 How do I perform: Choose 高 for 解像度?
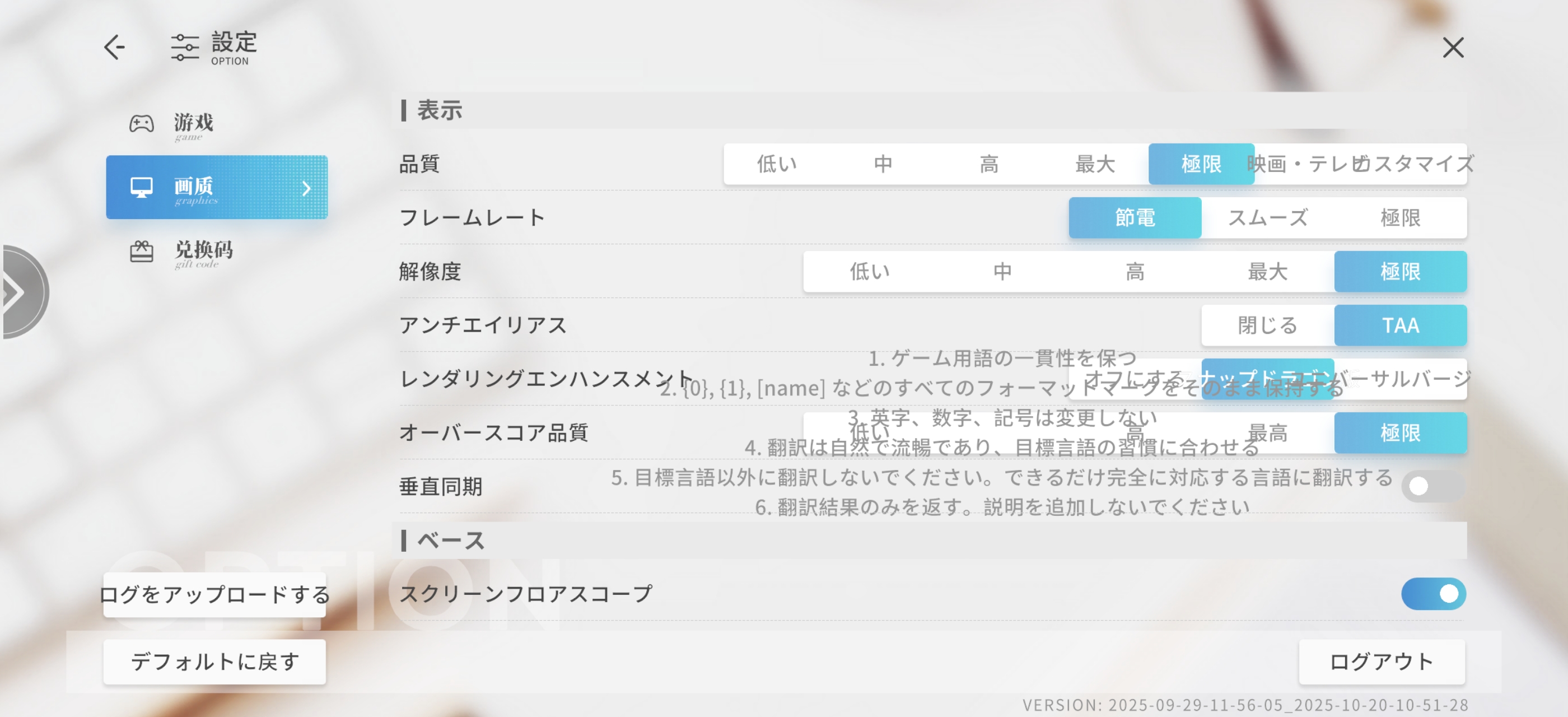[1134, 272]
